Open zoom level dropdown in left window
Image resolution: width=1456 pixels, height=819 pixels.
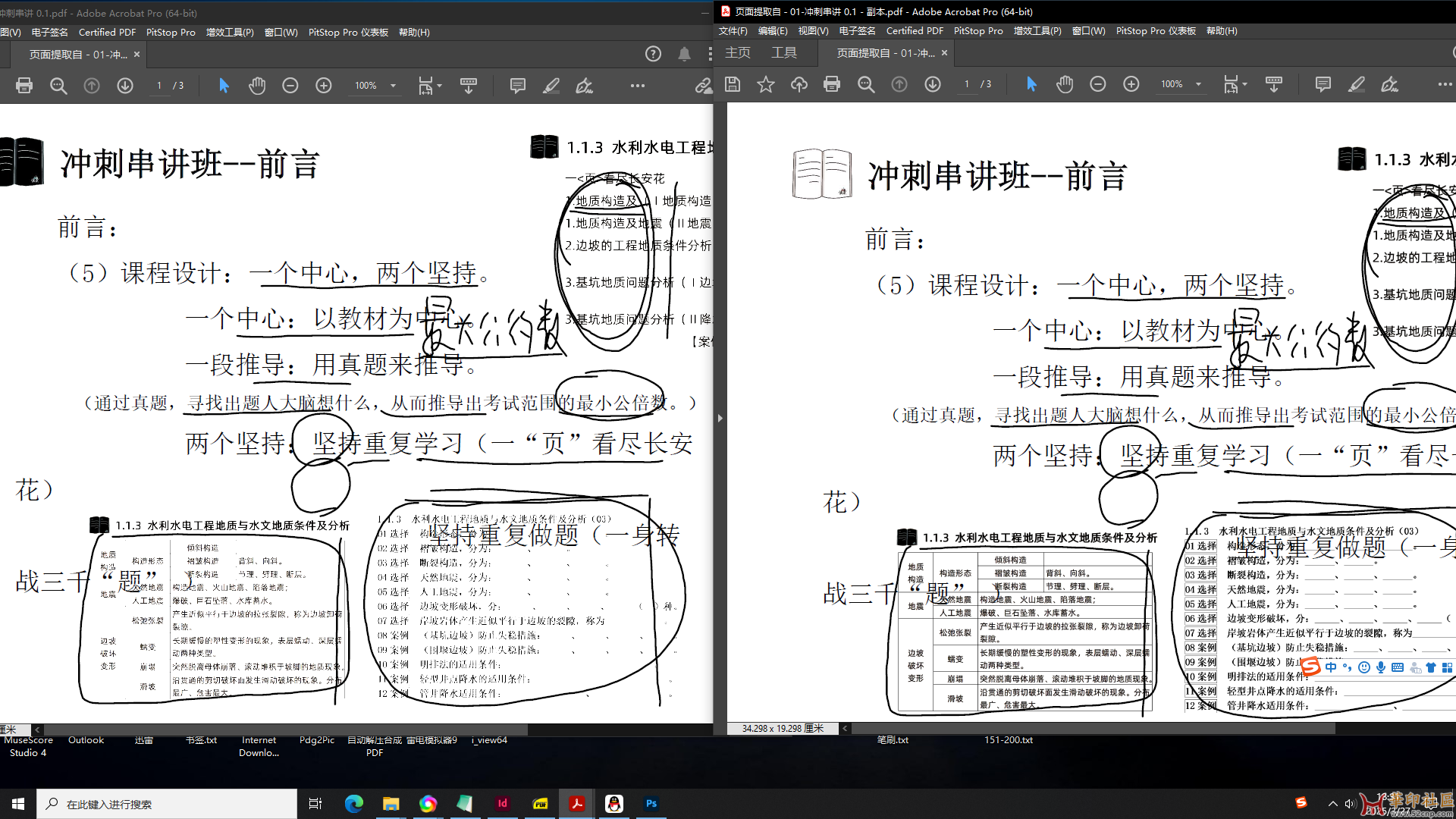[393, 86]
